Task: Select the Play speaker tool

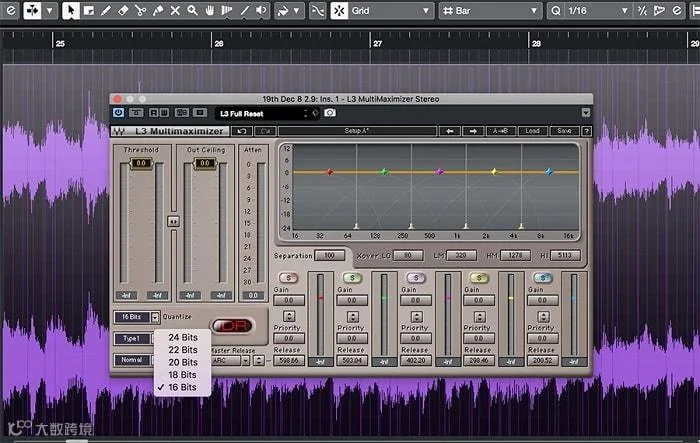Action: pyautogui.click(x=262, y=10)
